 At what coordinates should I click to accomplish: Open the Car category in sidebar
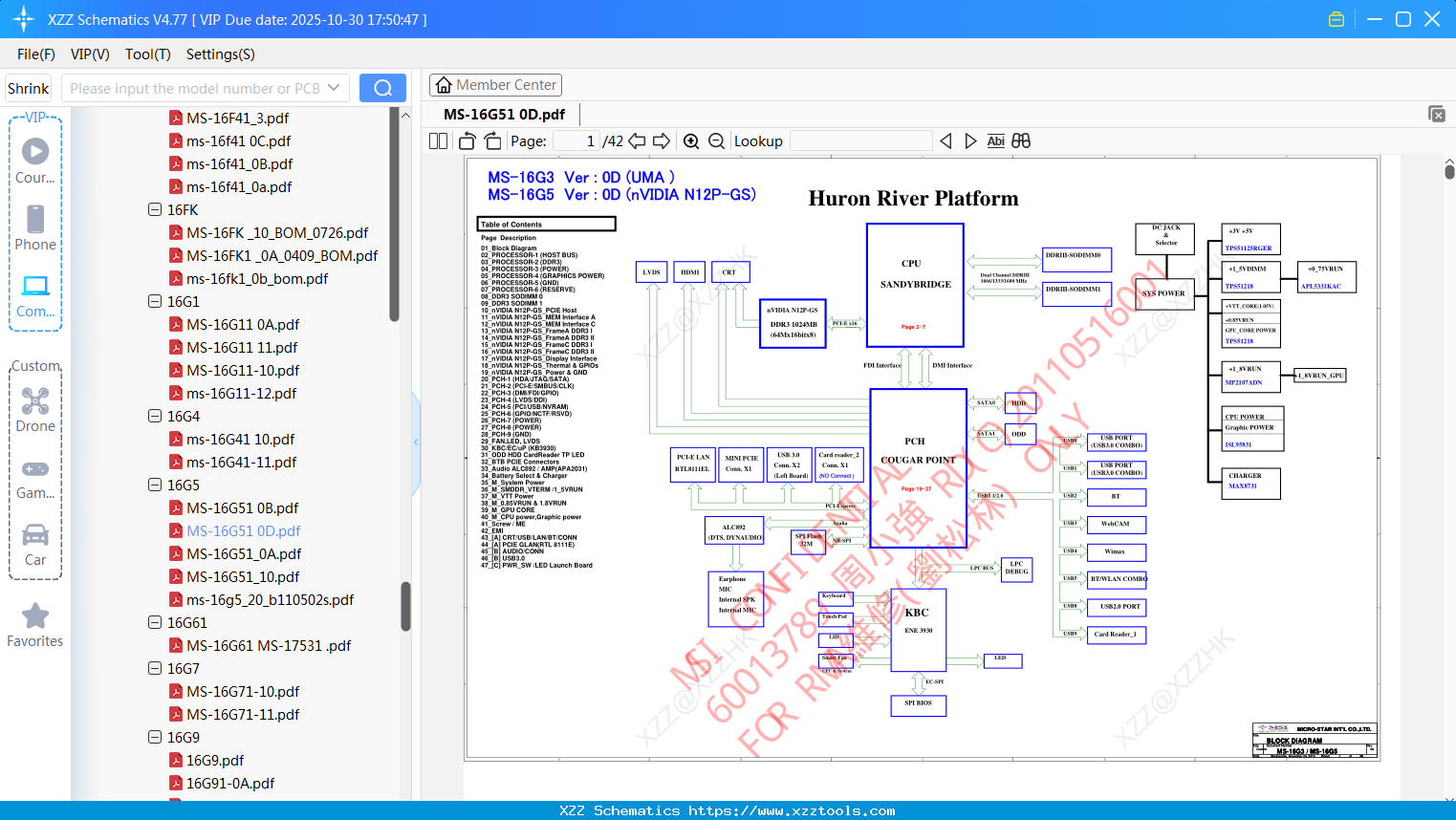pos(35,545)
